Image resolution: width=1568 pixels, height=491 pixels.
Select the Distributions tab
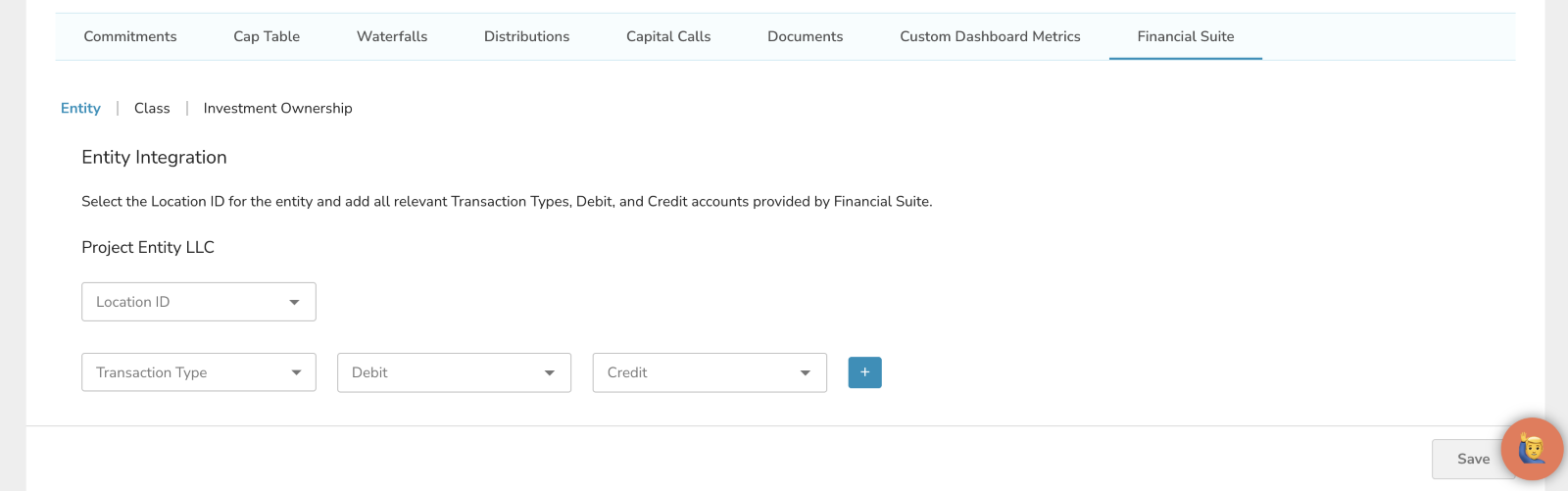point(526,36)
